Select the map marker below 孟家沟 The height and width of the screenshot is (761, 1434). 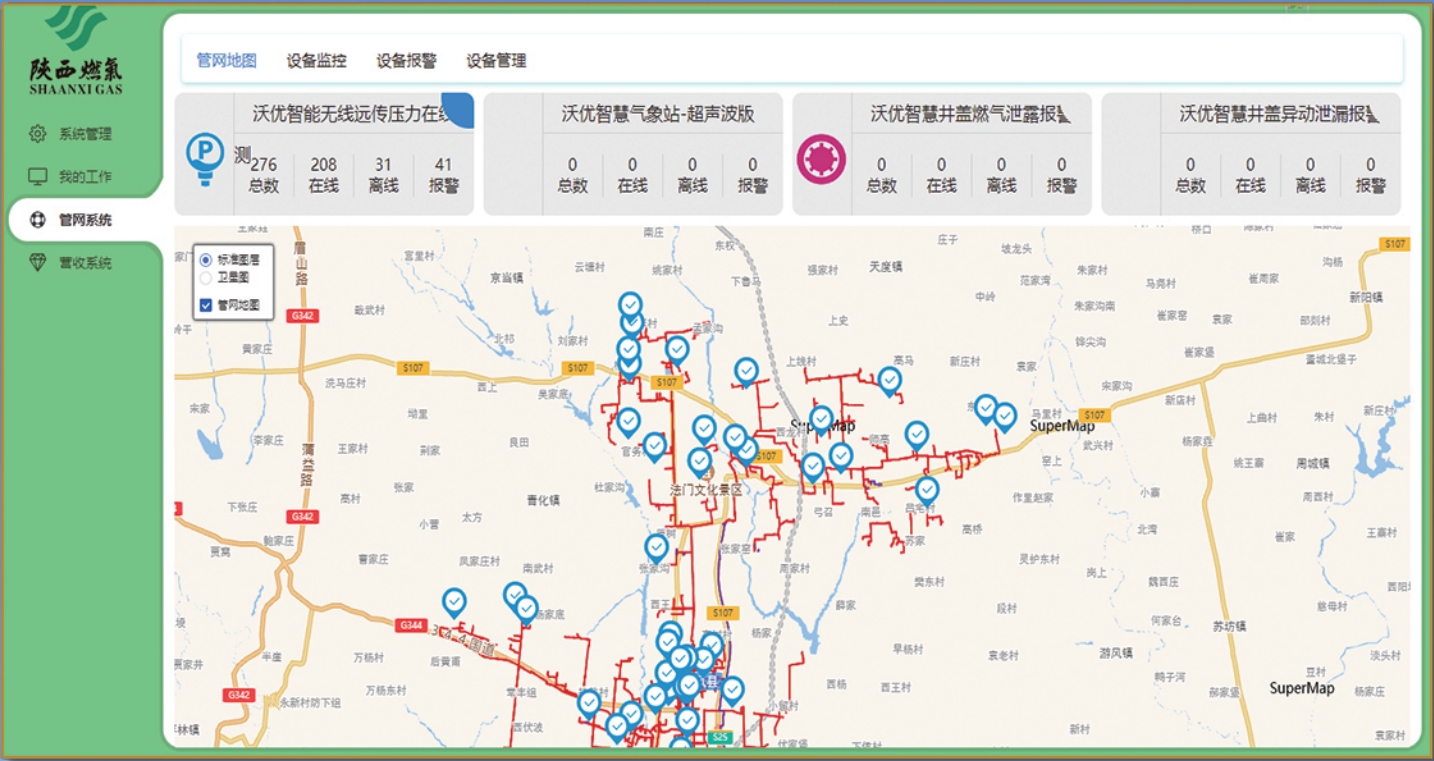[677, 351]
